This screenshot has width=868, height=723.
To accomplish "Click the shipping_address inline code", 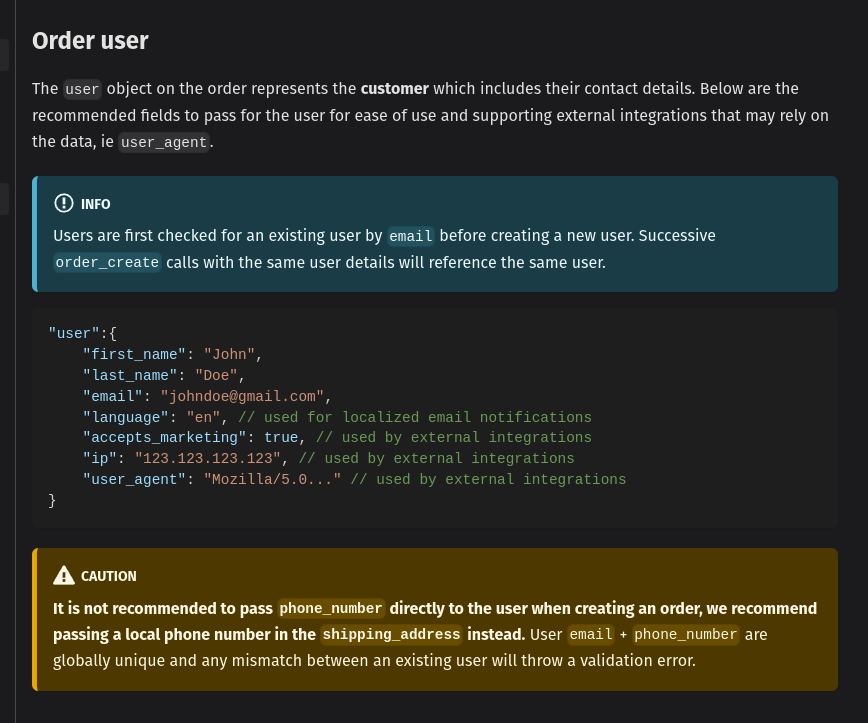I will (x=391, y=634).
